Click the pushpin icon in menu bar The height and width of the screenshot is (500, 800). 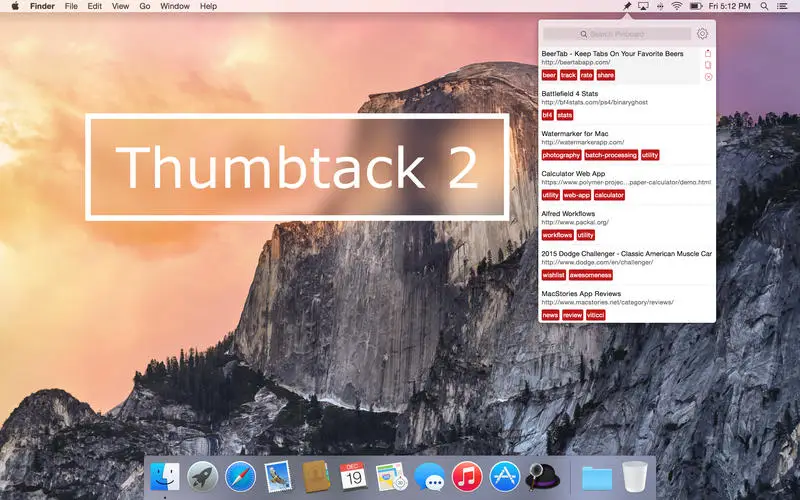pyautogui.click(x=627, y=6)
